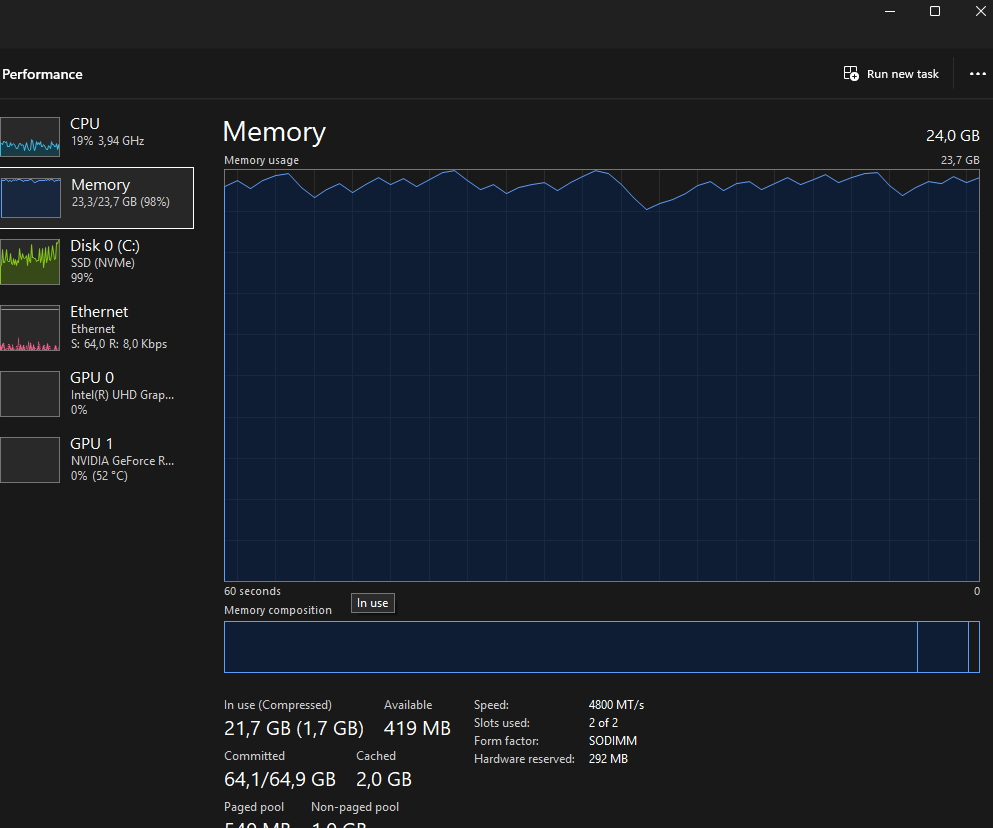Minimize the Task Manager window
The width and height of the screenshot is (993, 828).
point(891,11)
